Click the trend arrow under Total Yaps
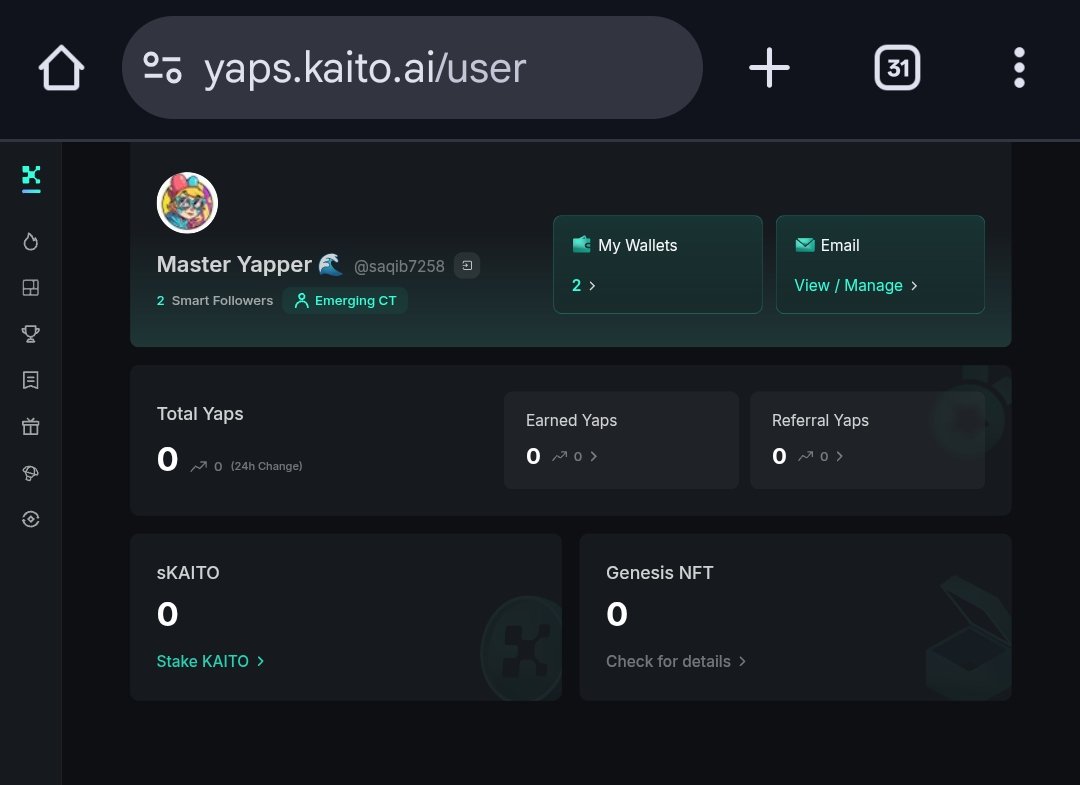 [x=198, y=466]
